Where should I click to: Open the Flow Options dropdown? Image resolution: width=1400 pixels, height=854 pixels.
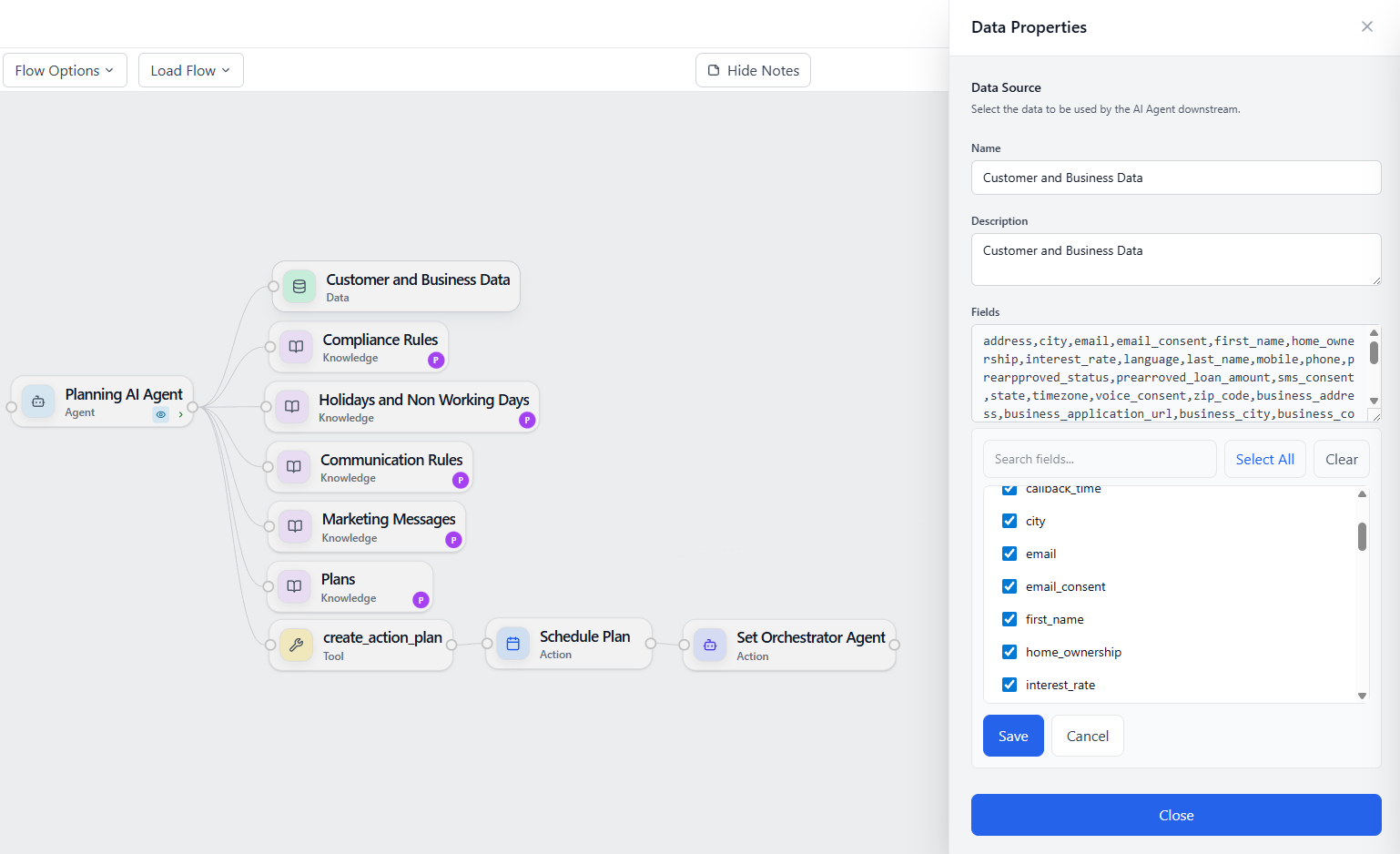pos(65,70)
